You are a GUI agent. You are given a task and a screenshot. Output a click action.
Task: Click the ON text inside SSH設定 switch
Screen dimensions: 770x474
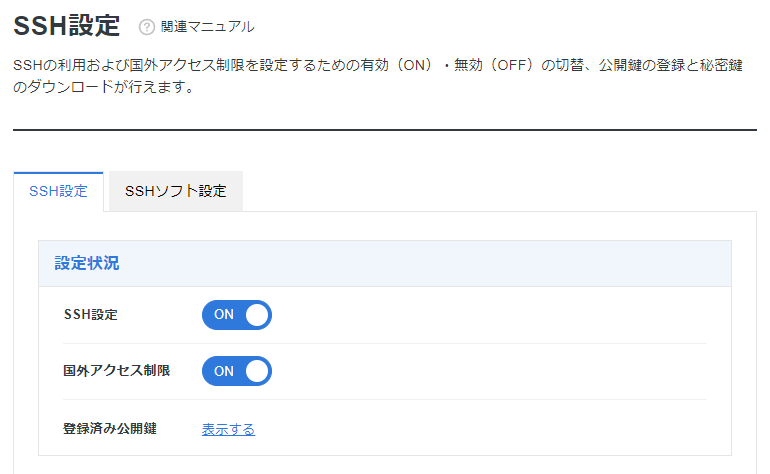[224, 314]
